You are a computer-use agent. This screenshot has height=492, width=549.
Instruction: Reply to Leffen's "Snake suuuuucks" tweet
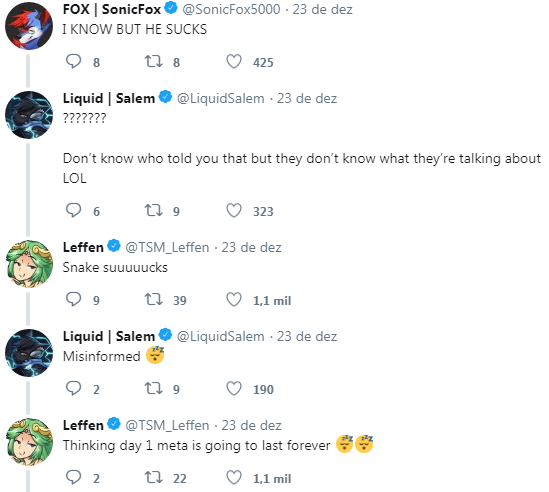click(x=74, y=300)
